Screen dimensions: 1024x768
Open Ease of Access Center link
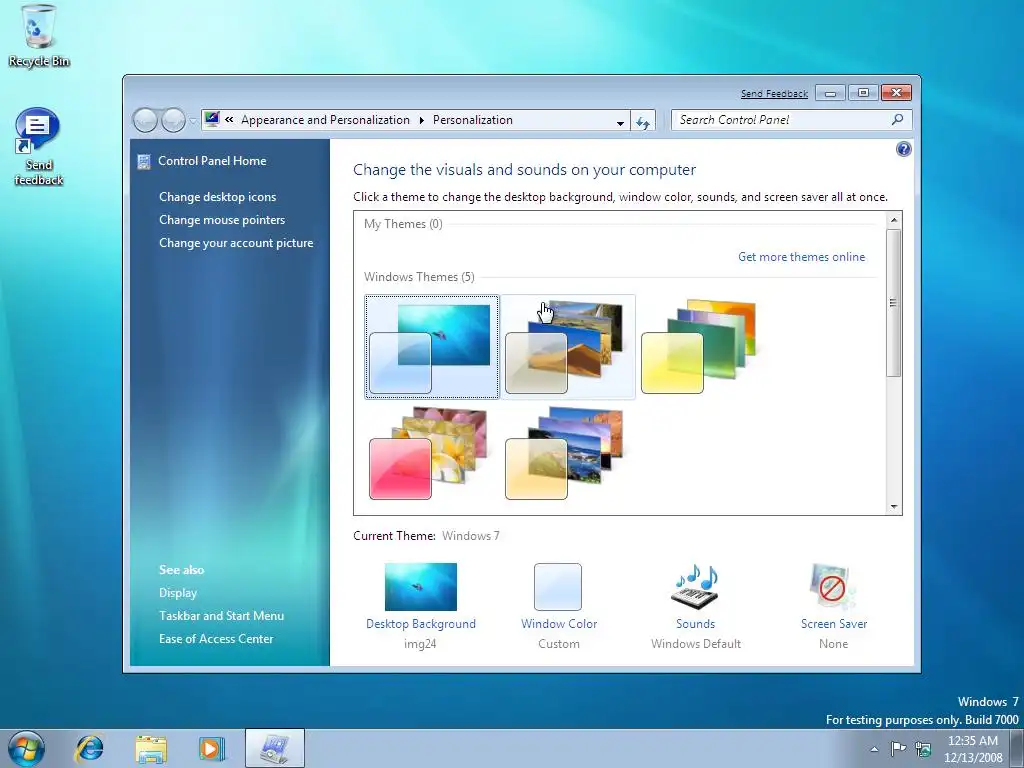pos(216,639)
